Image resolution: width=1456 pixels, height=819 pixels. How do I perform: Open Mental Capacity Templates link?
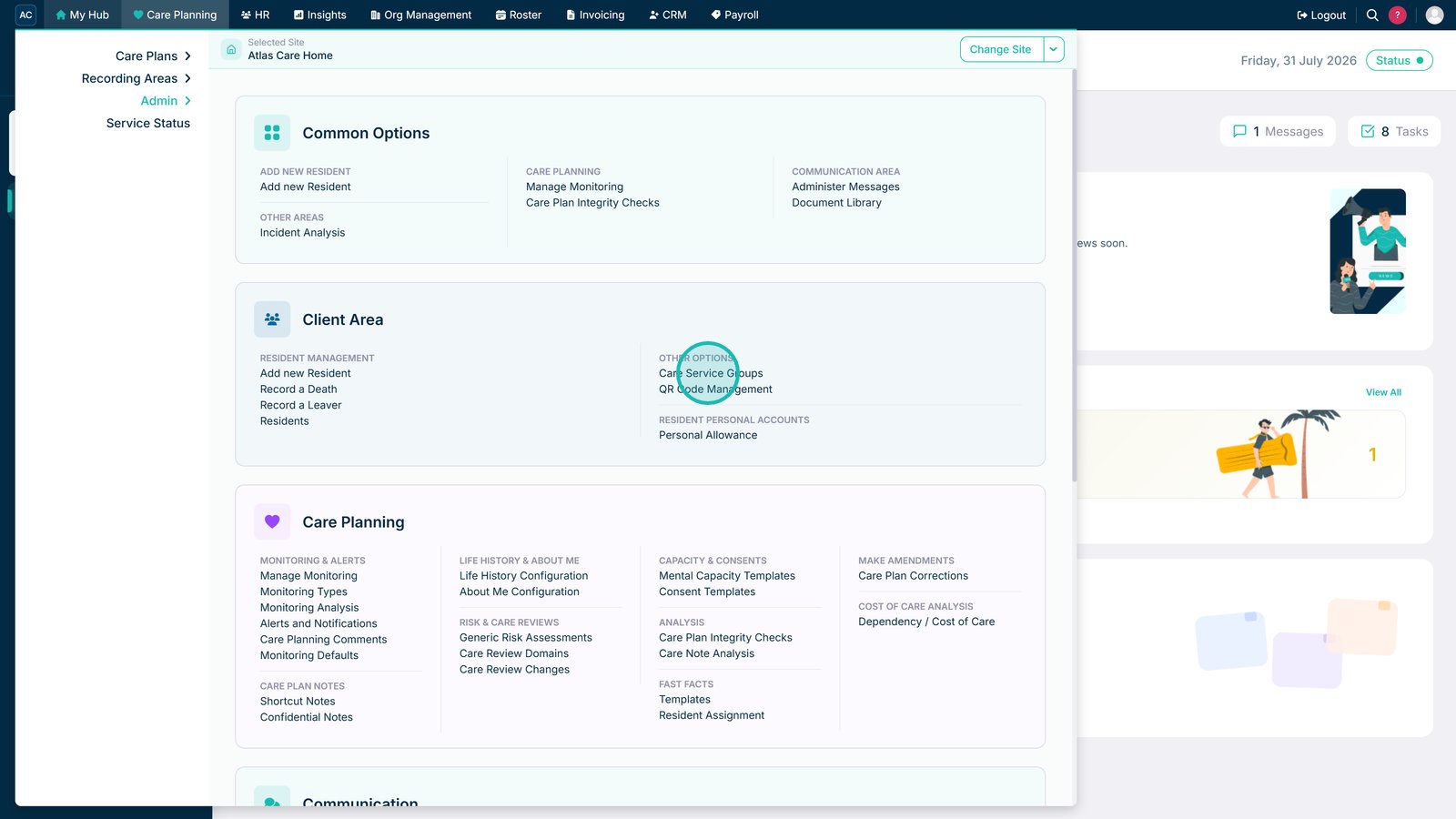pos(726,576)
